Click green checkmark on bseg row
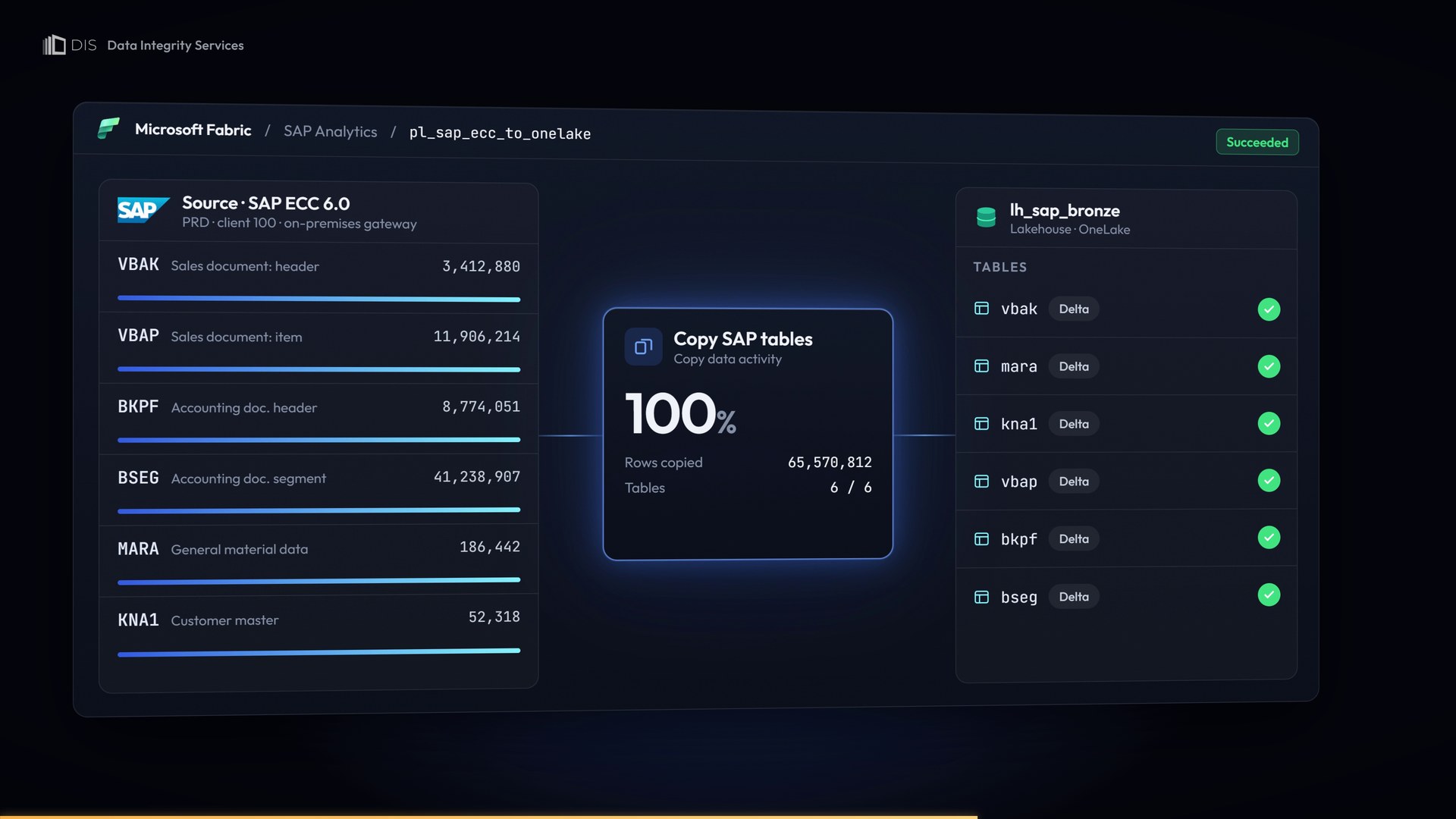 click(1269, 595)
